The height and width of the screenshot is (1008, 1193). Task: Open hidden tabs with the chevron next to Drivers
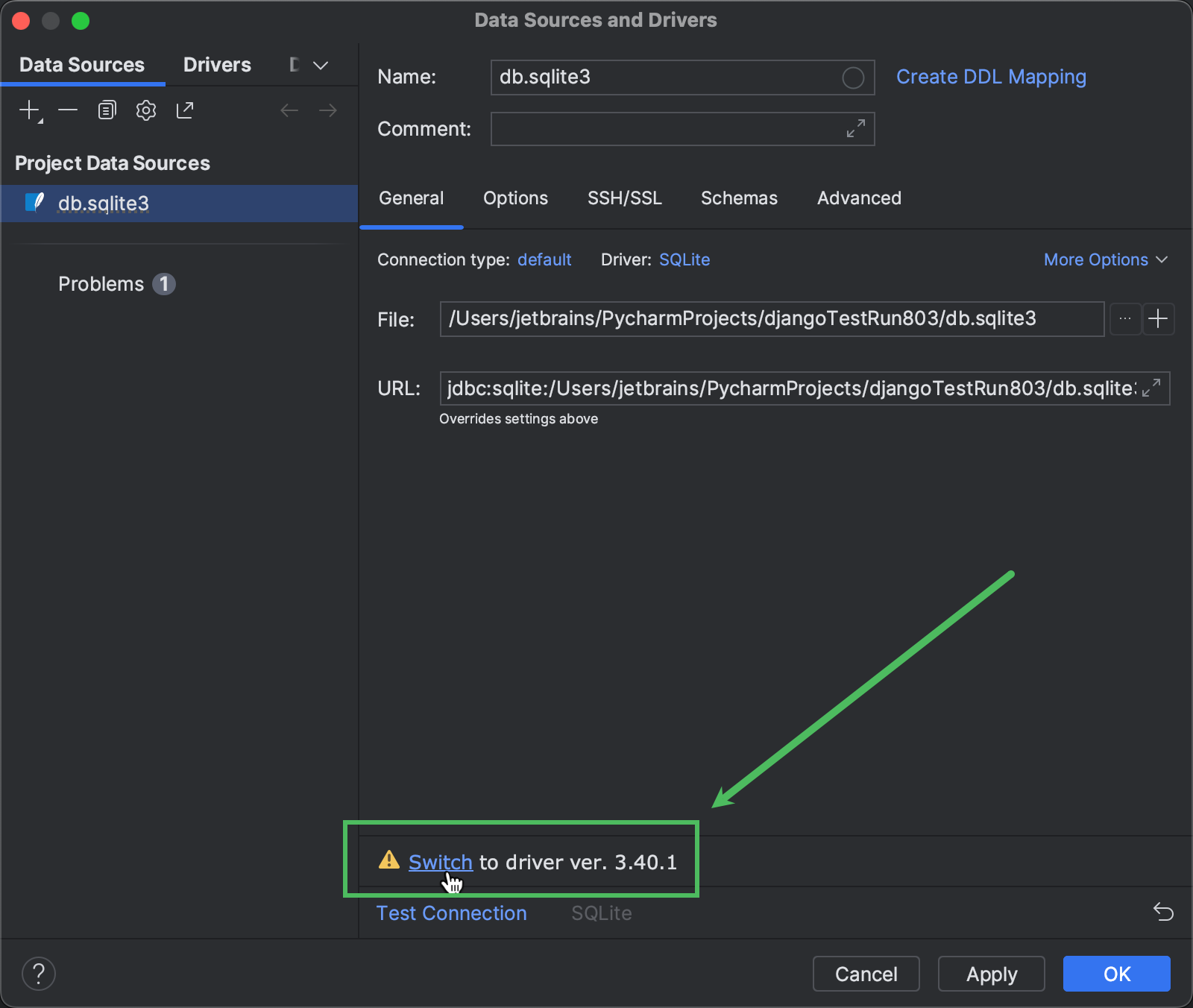point(321,65)
